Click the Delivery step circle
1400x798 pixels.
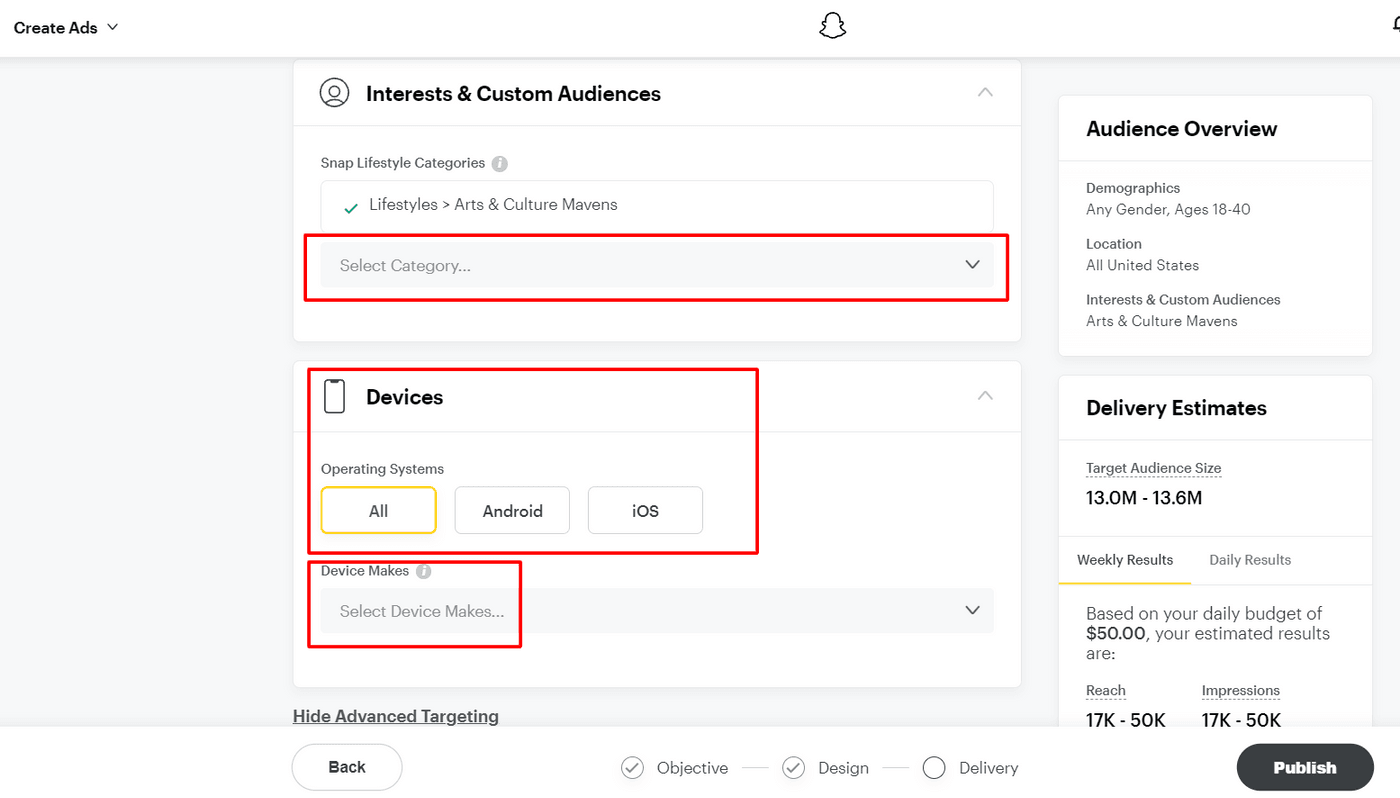click(934, 767)
